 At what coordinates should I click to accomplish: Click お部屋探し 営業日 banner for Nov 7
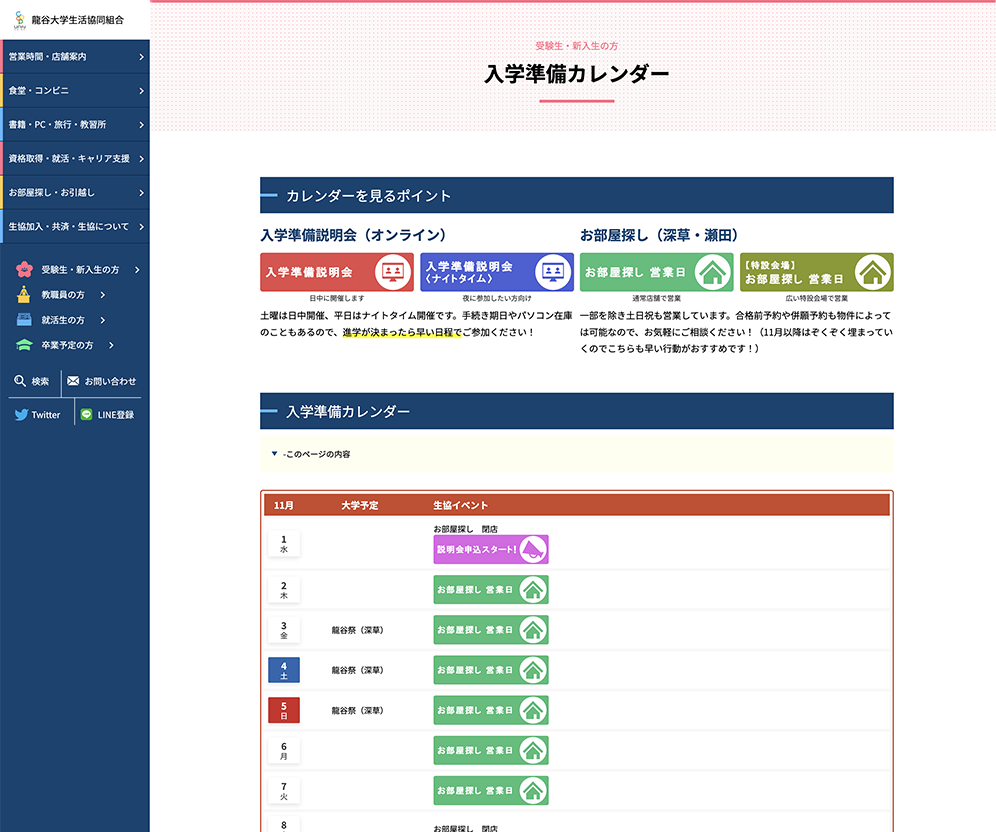pyautogui.click(x=491, y=791)
